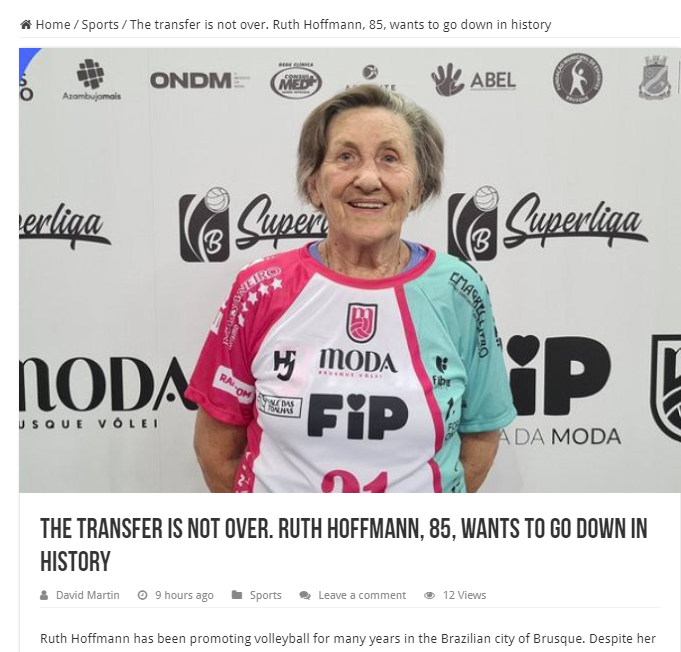Viewport: 681px width, 652px height.
Task: Click the clock icon beside the post time
Action: 142,595
